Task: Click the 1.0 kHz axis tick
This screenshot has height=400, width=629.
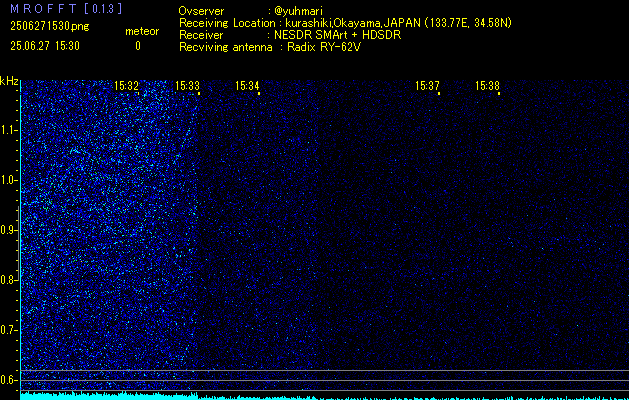Action: click(9, 180)
